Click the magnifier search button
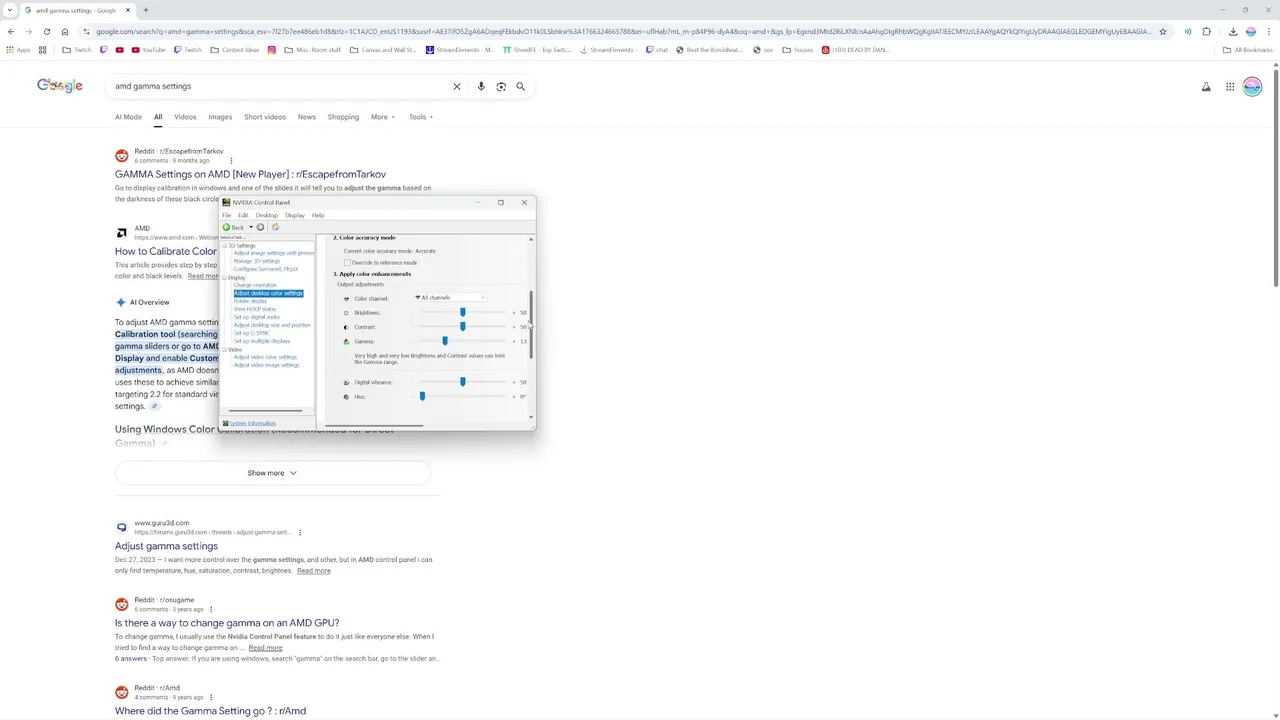Viewport: 1280px width, 720px height. coord(521,86)
